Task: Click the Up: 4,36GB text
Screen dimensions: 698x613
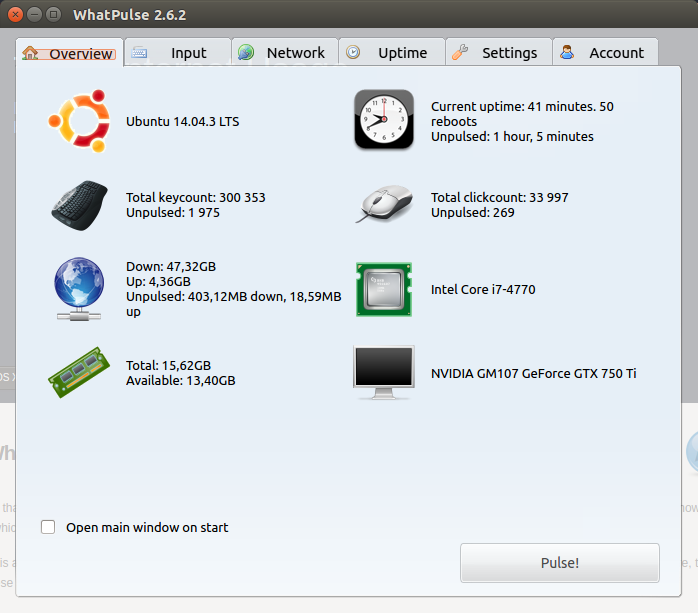Action: coord(158,281)
